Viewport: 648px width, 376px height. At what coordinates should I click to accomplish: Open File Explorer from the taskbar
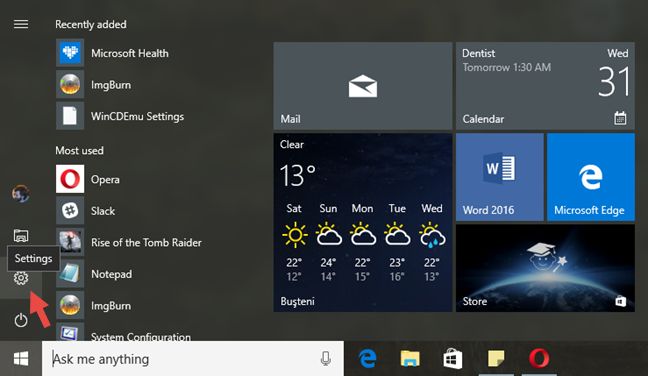[410, 359]
